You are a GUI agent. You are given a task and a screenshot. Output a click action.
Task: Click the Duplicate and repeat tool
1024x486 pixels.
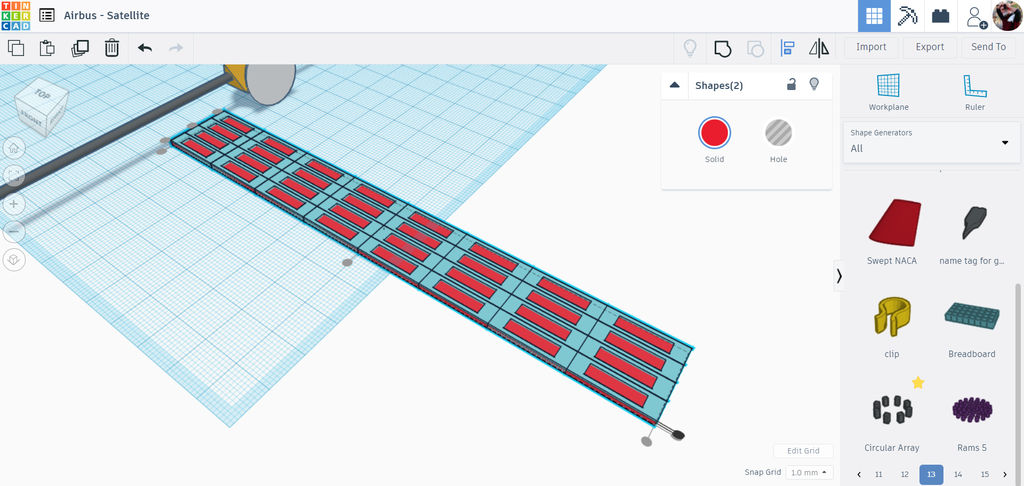click(x=80, y=48)
